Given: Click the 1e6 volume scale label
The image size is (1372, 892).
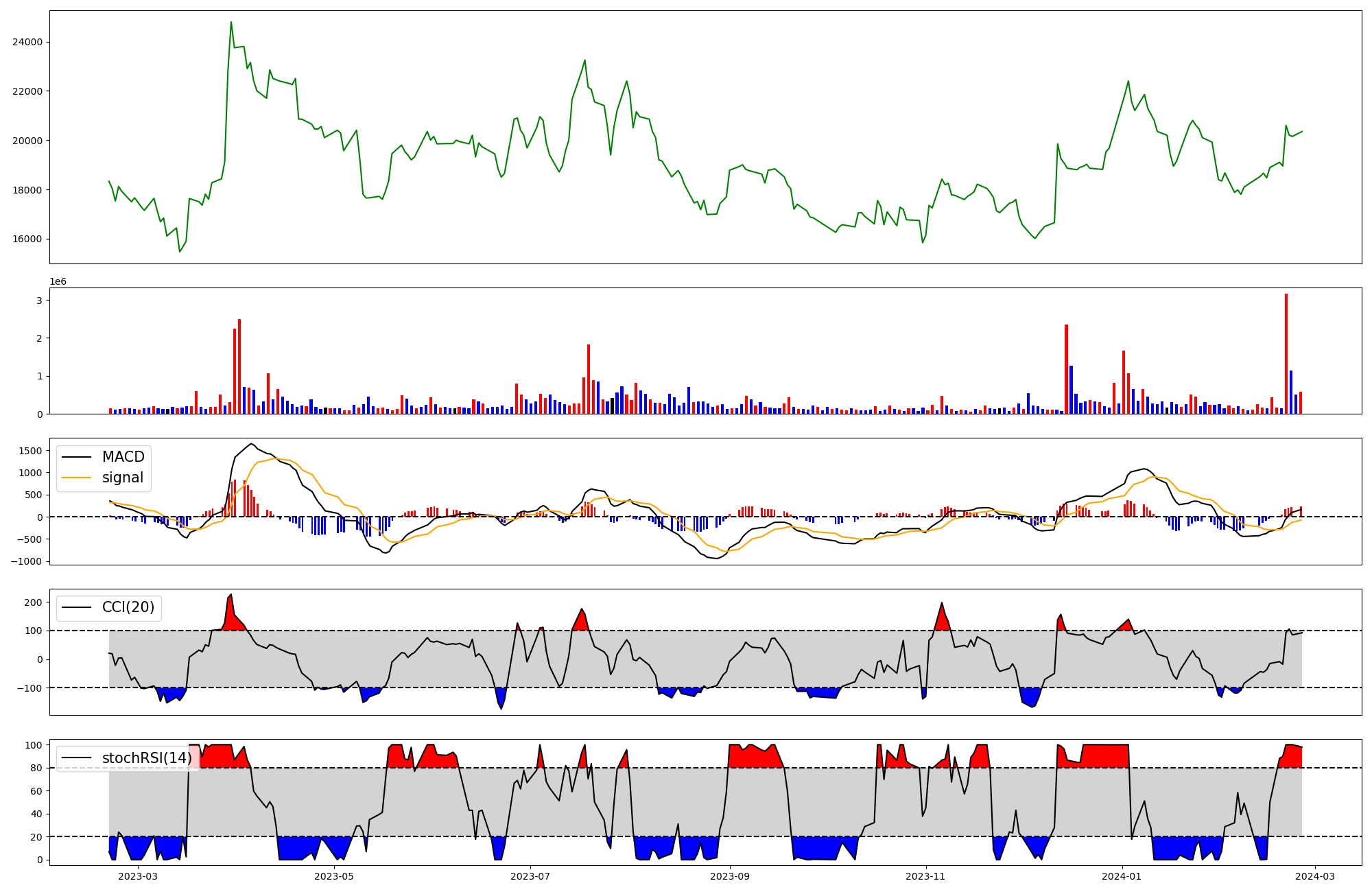Looking at the screenshot, I should click(x=58, y=282).
